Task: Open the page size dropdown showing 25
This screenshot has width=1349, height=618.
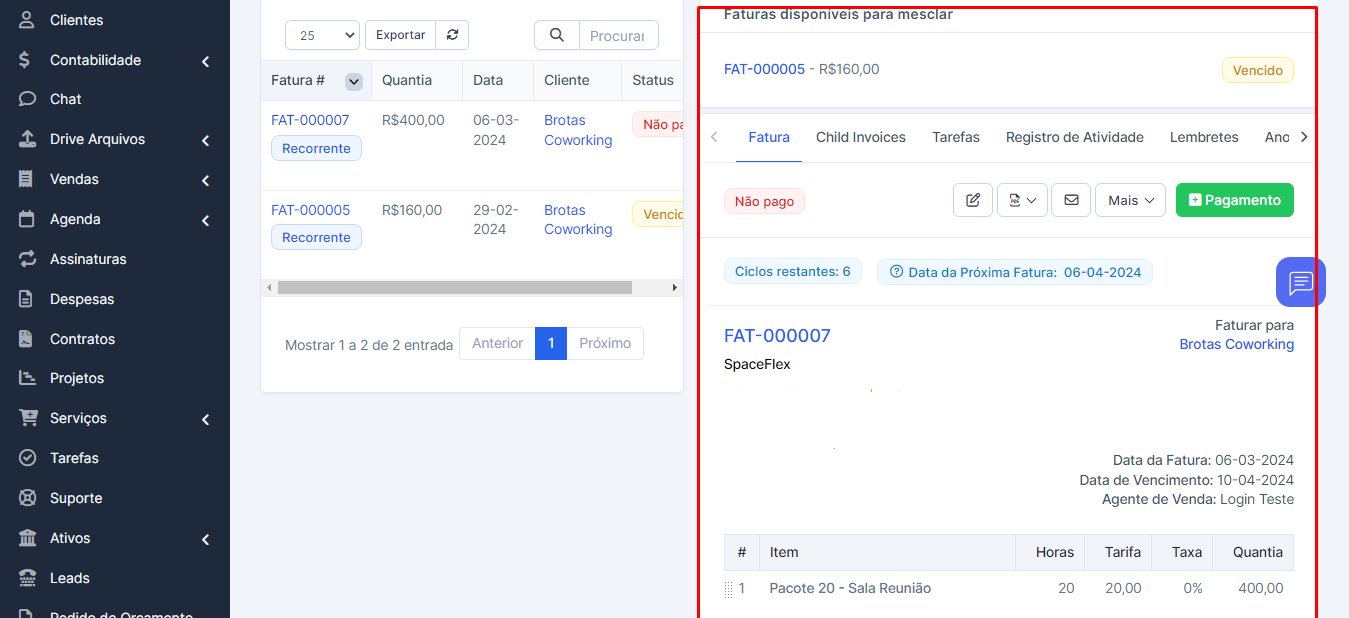Action: click(x=322, y=35)
